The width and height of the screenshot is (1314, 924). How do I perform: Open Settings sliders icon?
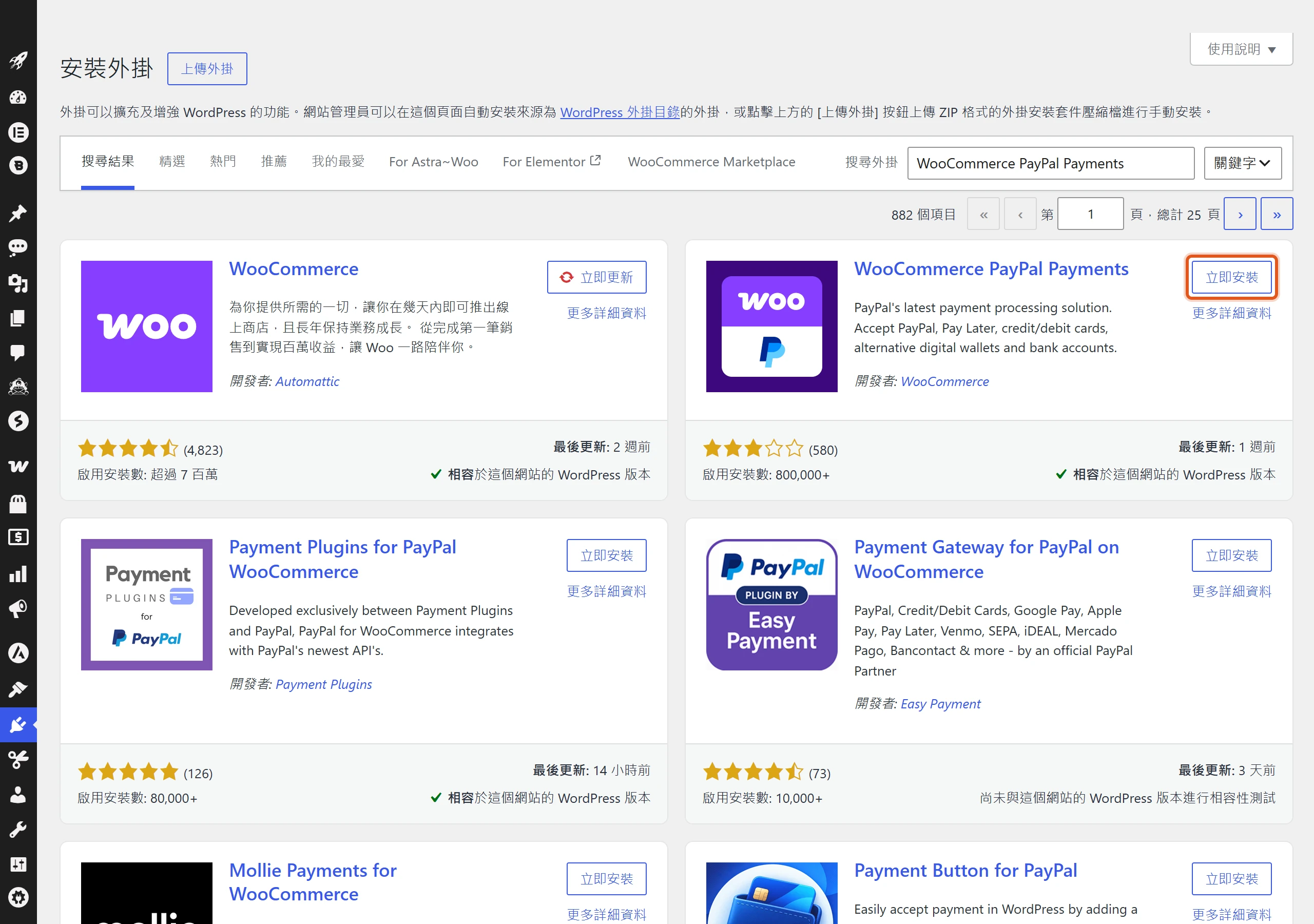click(18, 864)
